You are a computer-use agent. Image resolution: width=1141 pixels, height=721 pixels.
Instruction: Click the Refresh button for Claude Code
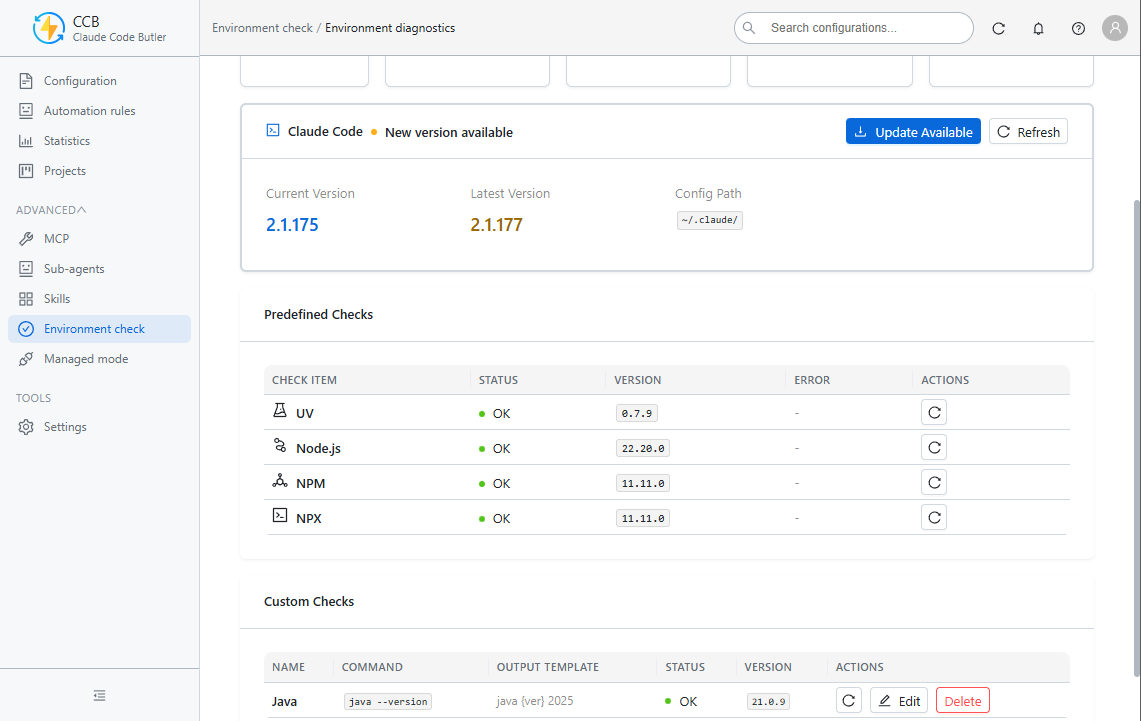tap(1028, 132)
